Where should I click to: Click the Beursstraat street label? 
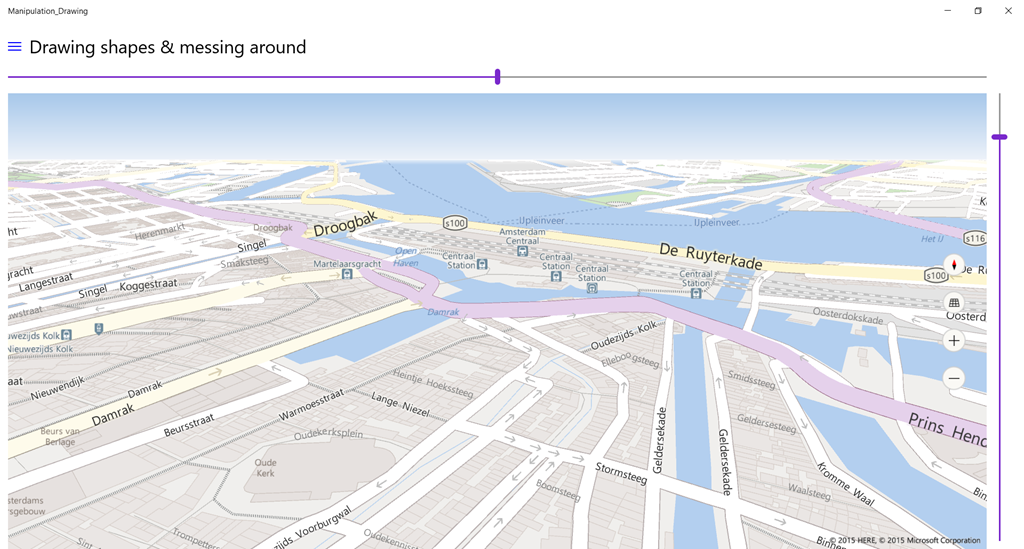189,426
